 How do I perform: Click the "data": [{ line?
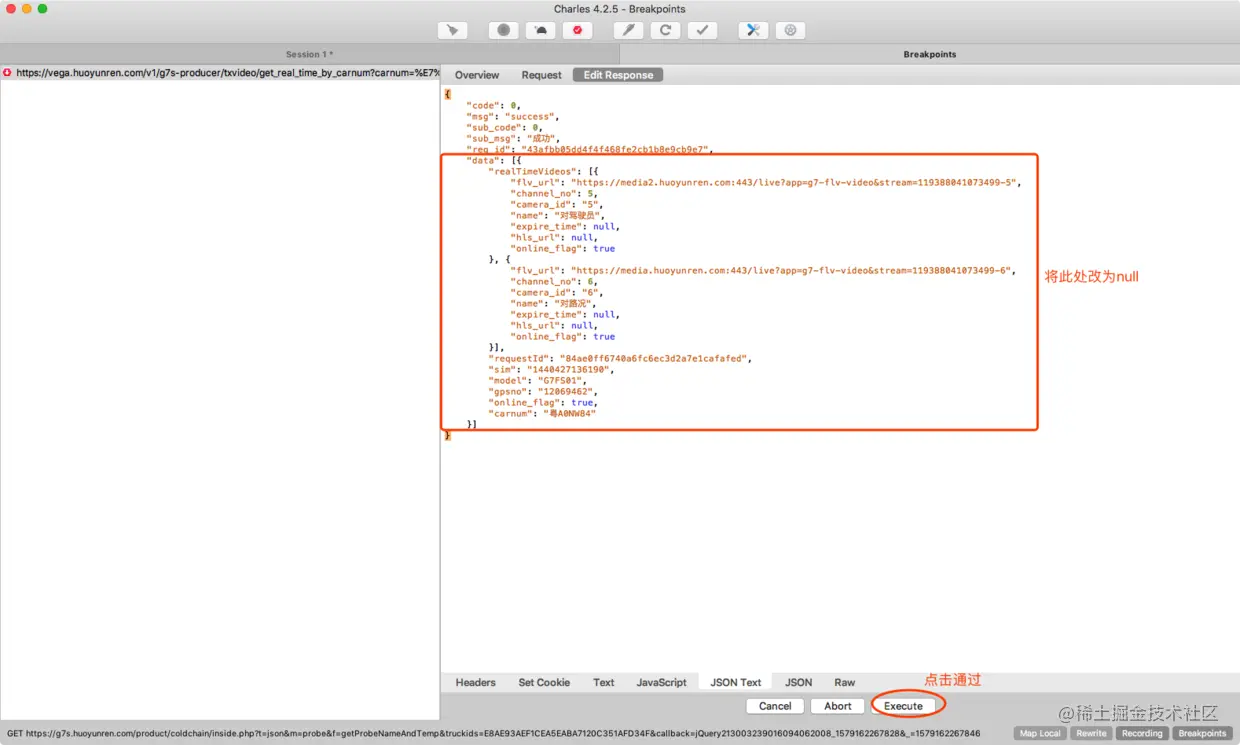(493, 160)
